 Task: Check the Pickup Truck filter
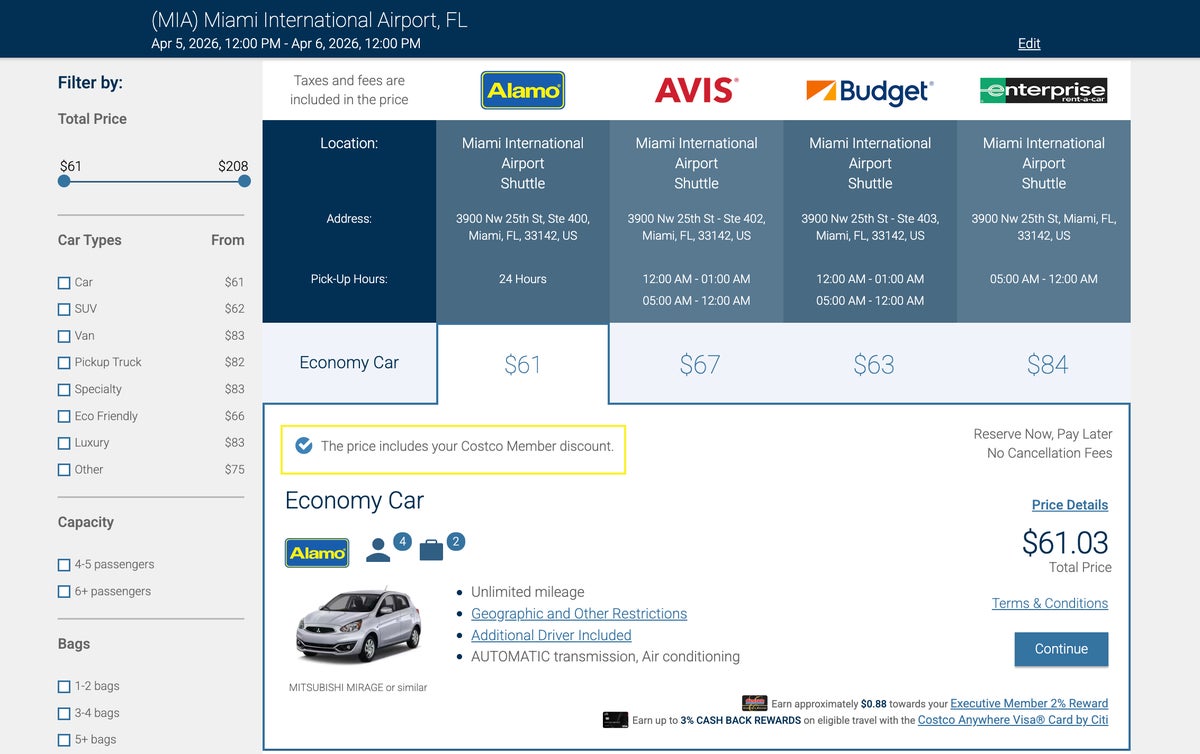click(64, 363)
